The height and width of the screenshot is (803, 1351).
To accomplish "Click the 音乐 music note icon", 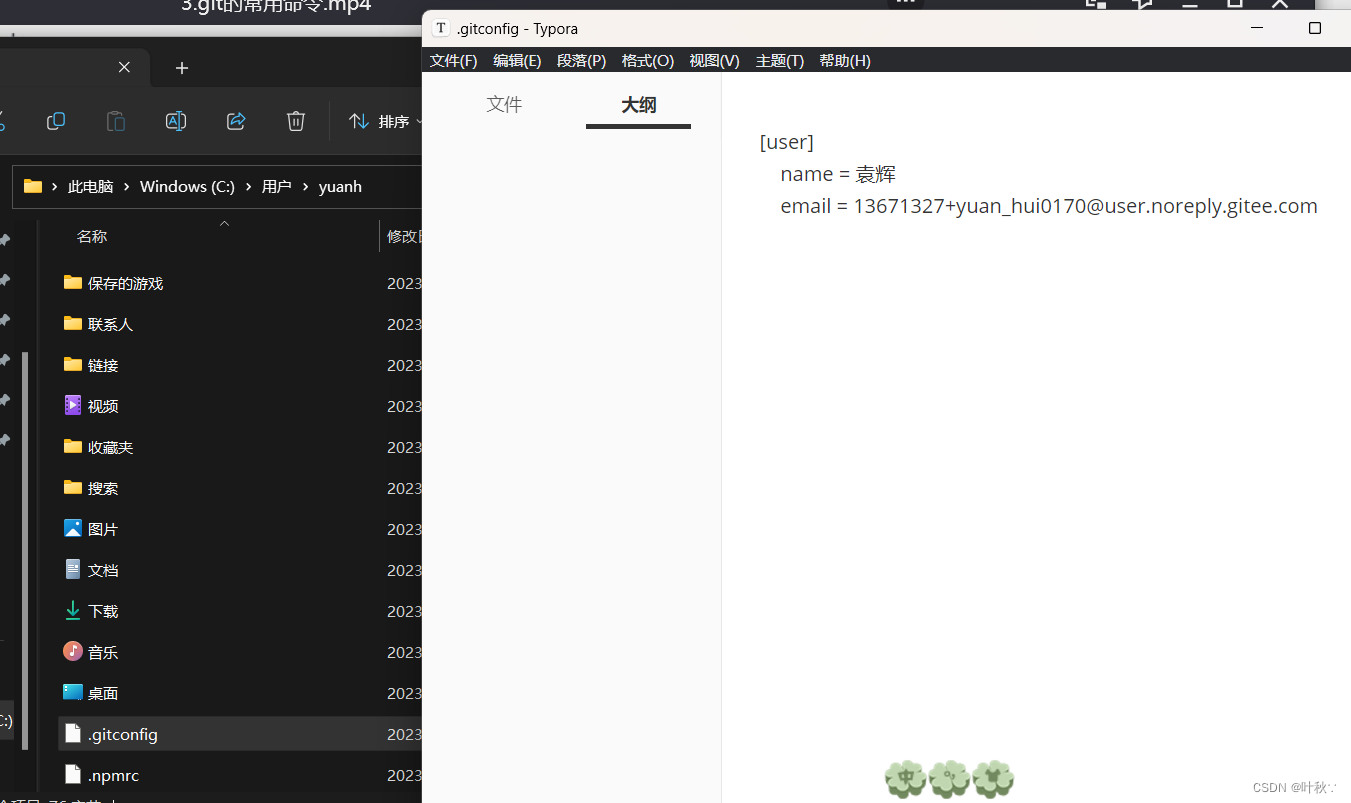I will (x=72, y=651).
